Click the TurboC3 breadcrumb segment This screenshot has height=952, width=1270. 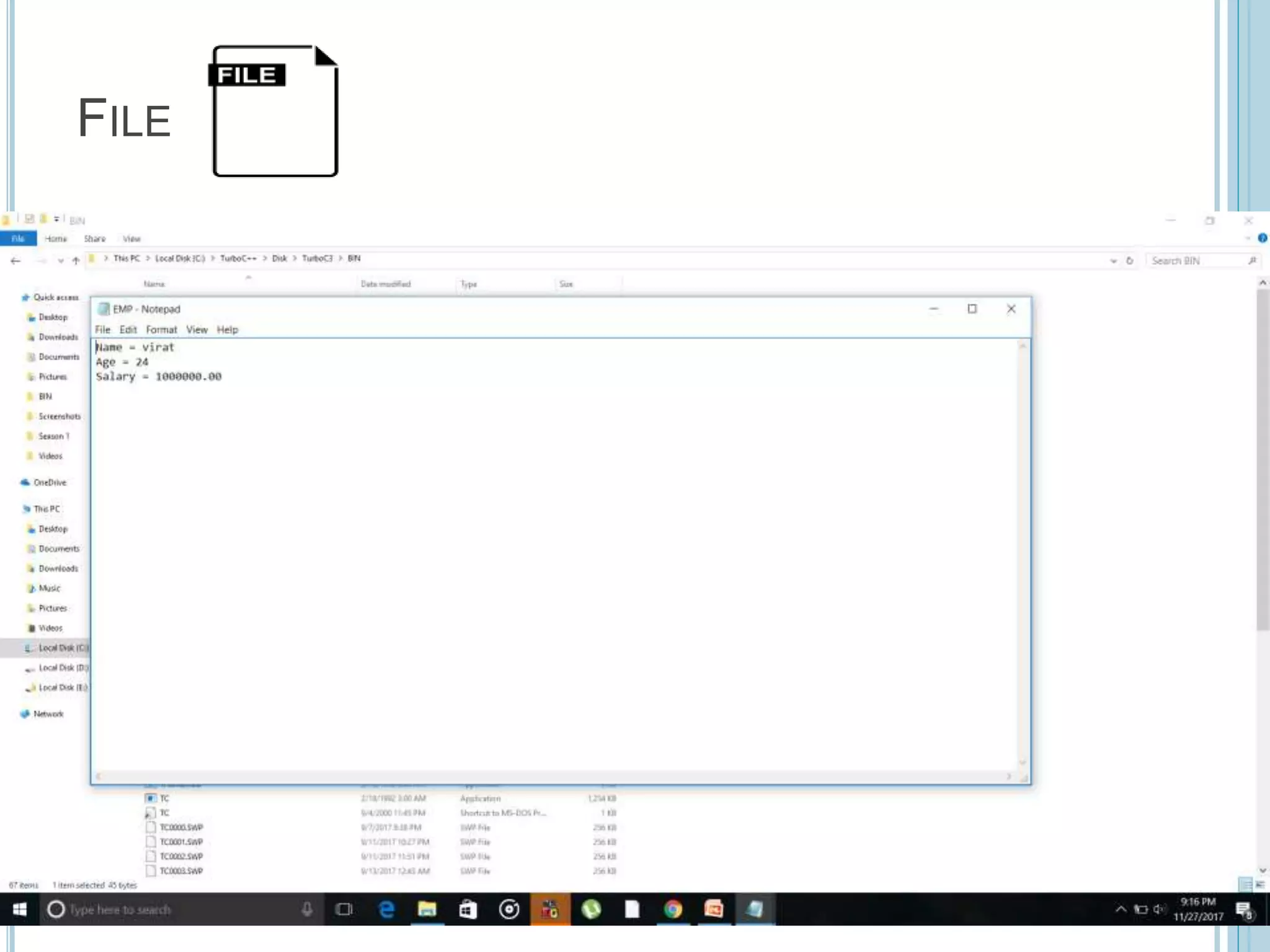(317, 258)
